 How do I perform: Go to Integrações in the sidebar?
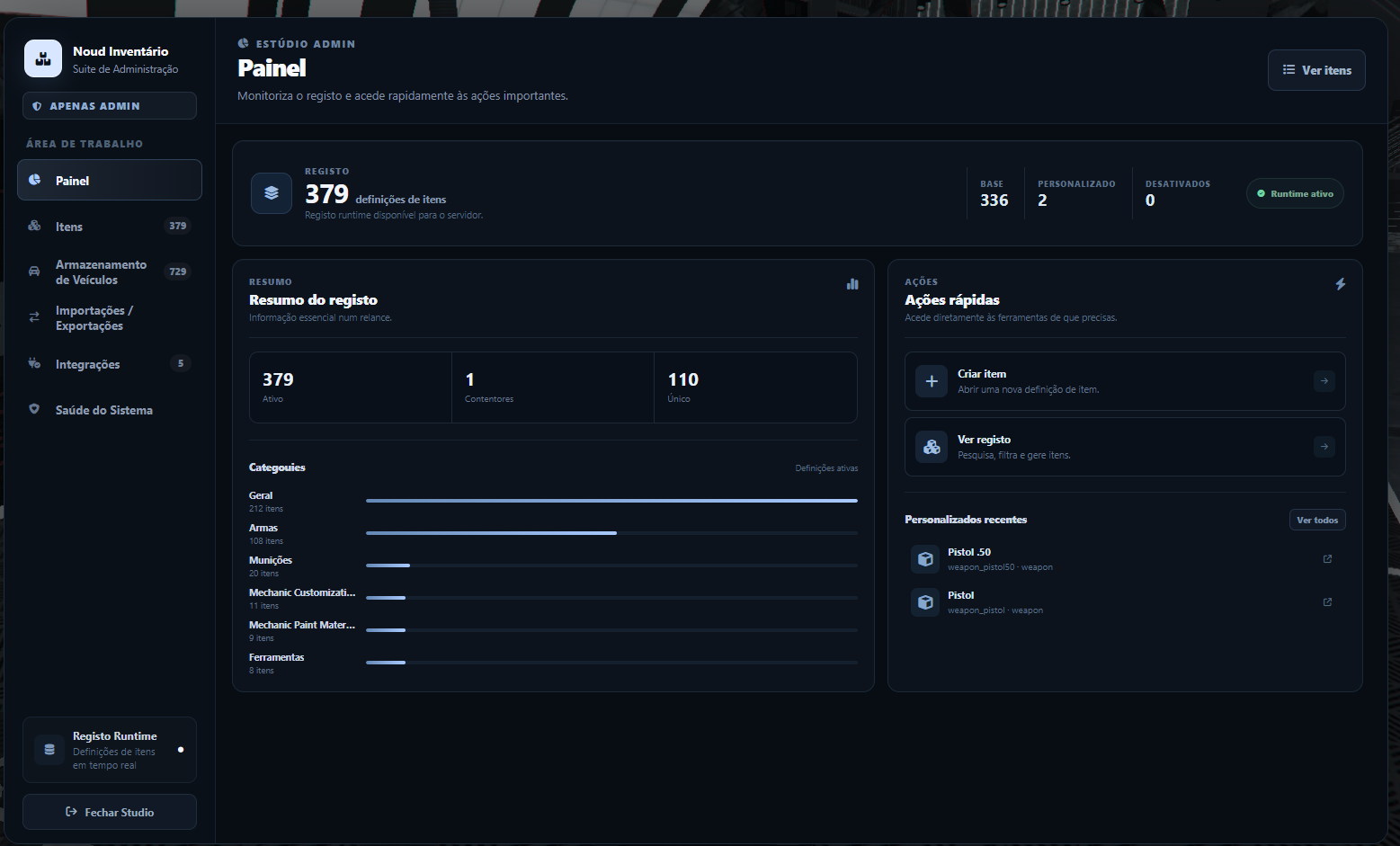110,364
